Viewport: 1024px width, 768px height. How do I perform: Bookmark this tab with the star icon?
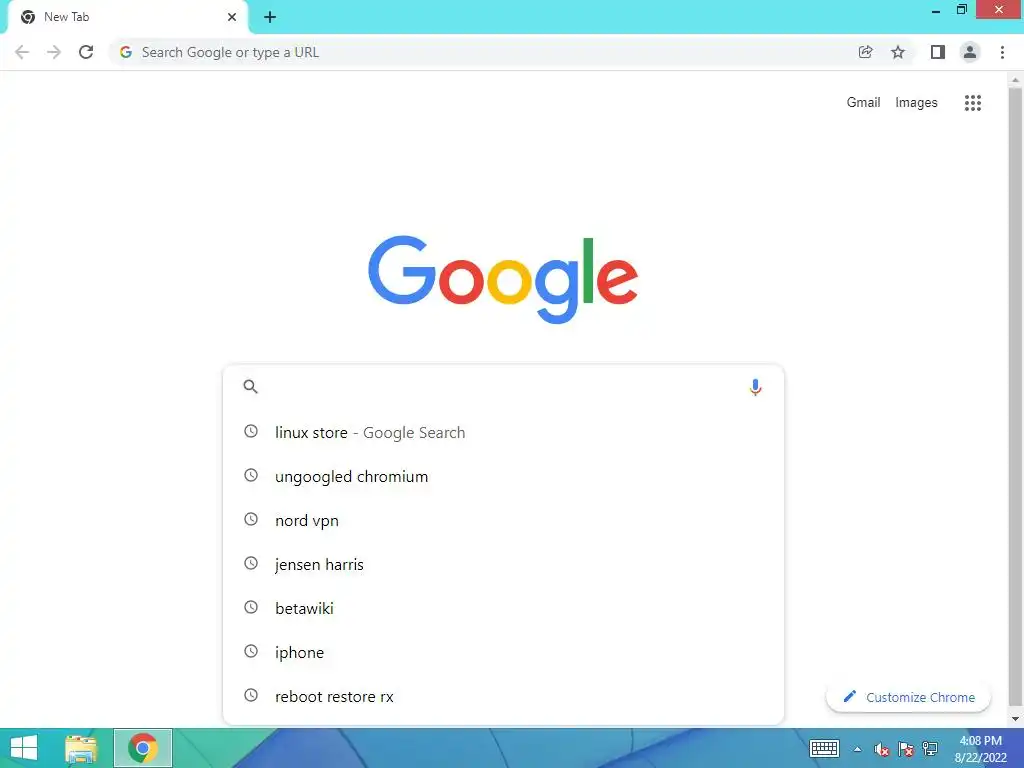pyautogui.click(x=898, y=52)
